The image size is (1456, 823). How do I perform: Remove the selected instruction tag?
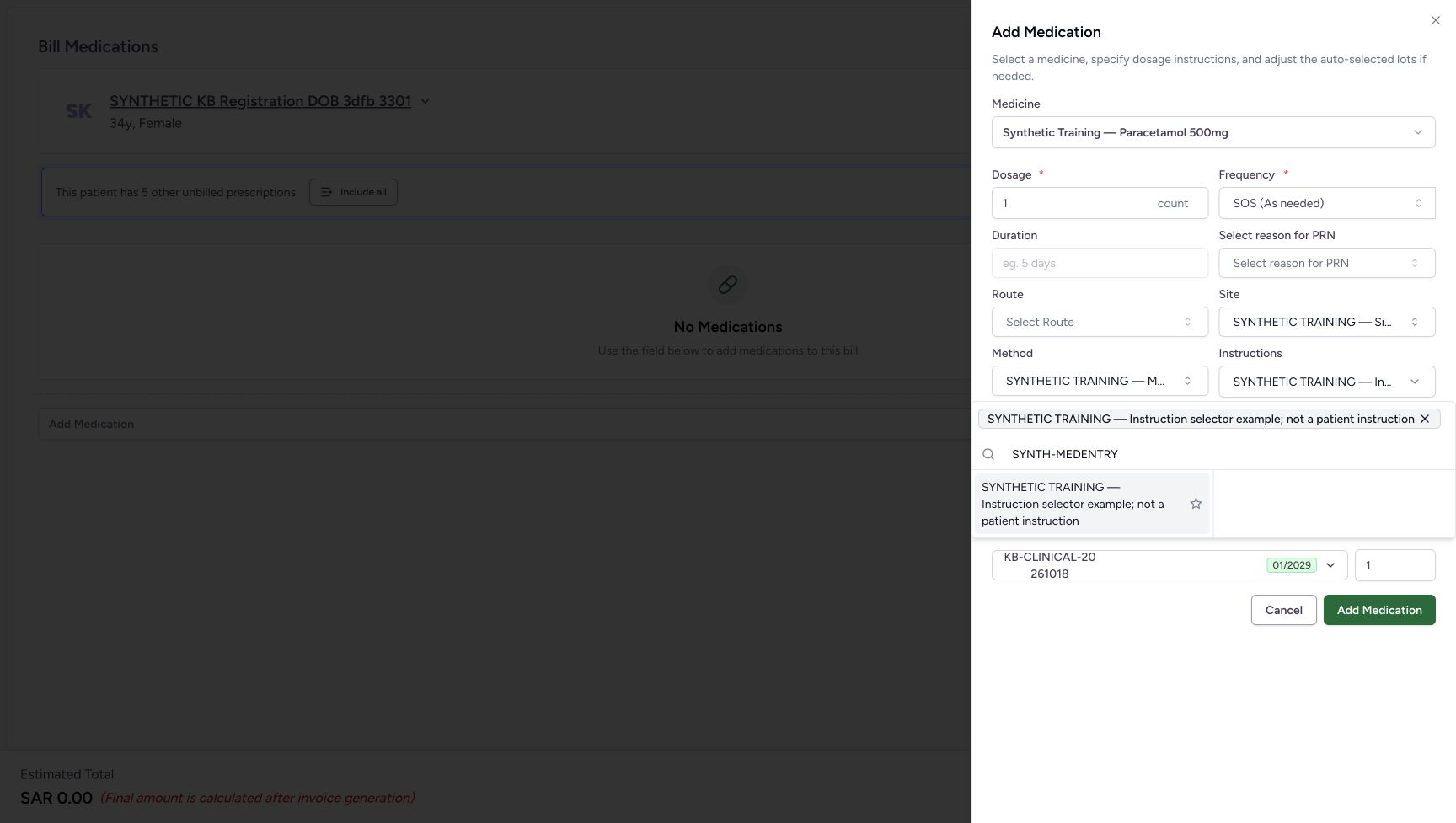(1425, 419)
